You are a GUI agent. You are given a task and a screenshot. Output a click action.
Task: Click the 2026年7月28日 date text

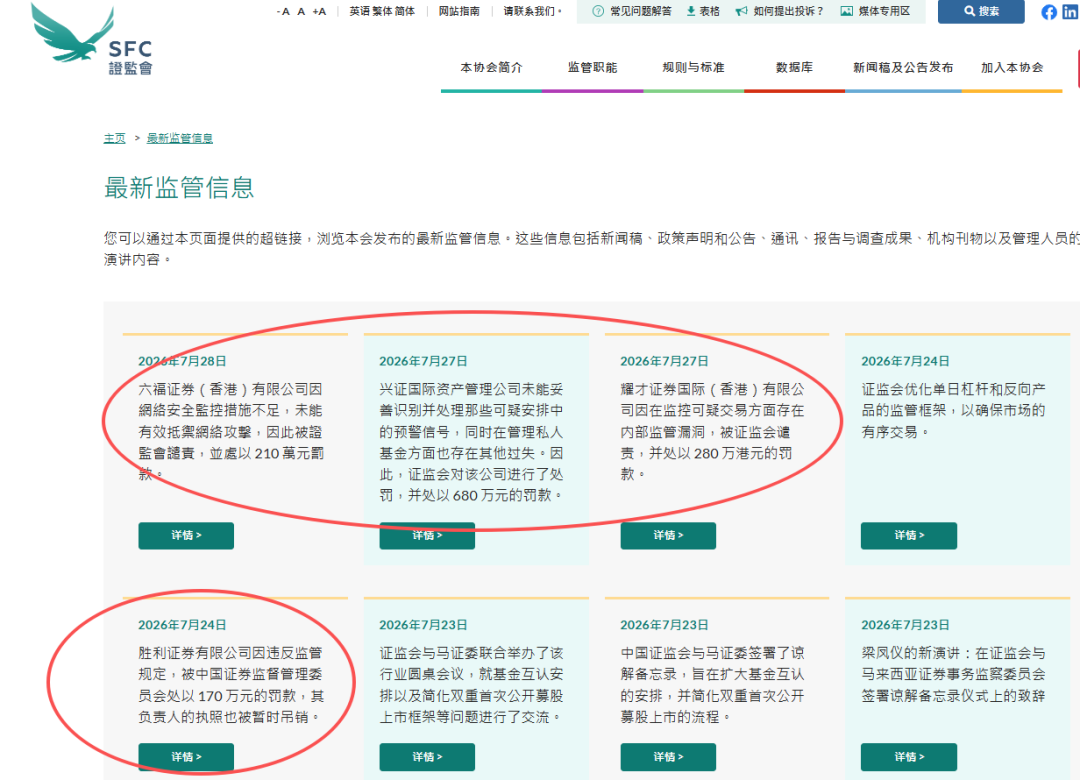click(x=182, y=361)
